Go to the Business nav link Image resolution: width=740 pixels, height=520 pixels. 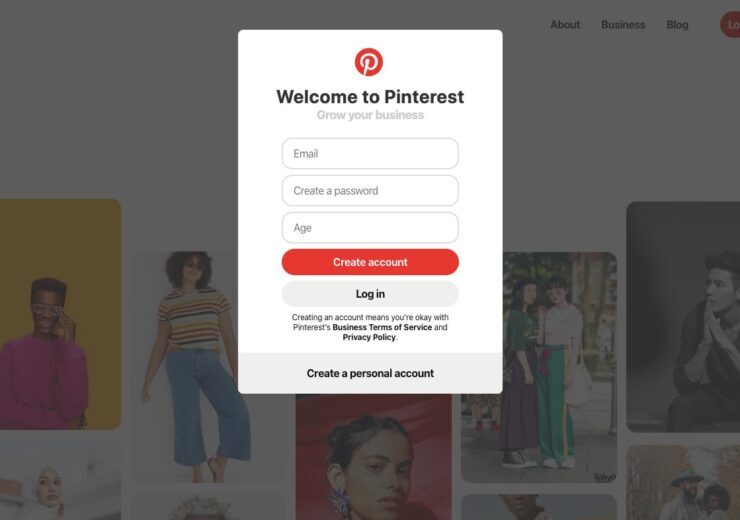click(623, 25)
